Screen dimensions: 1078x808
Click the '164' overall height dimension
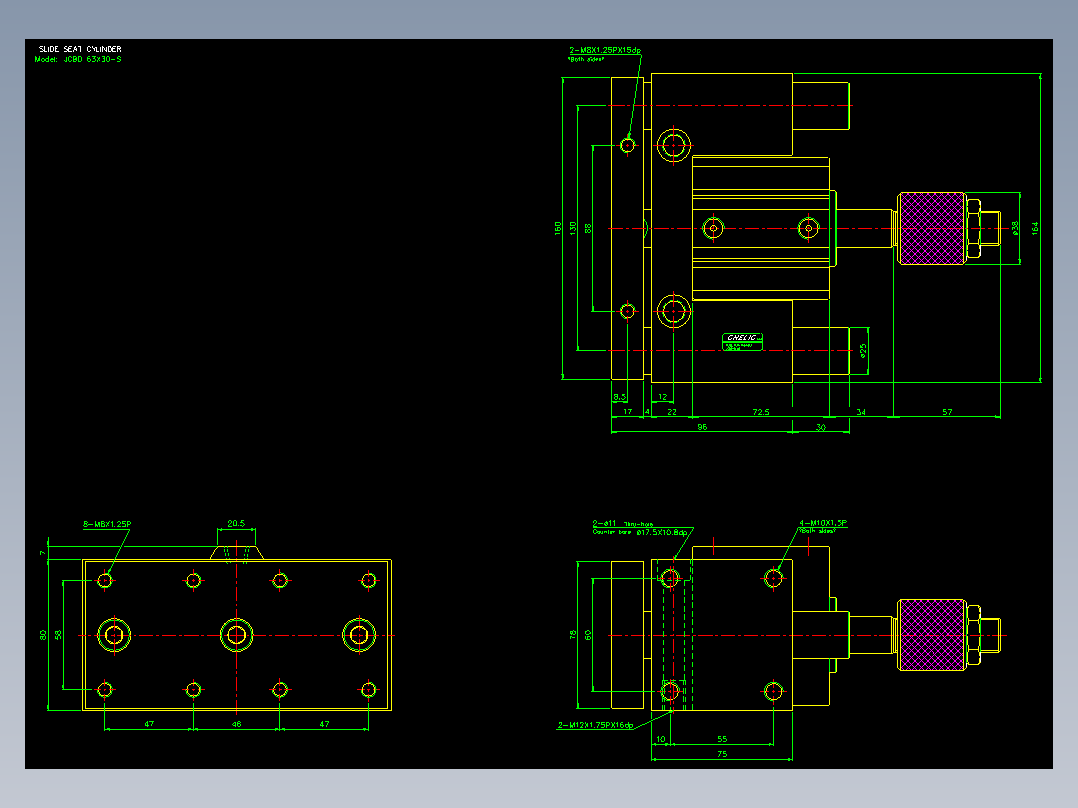coord(1035,228)
